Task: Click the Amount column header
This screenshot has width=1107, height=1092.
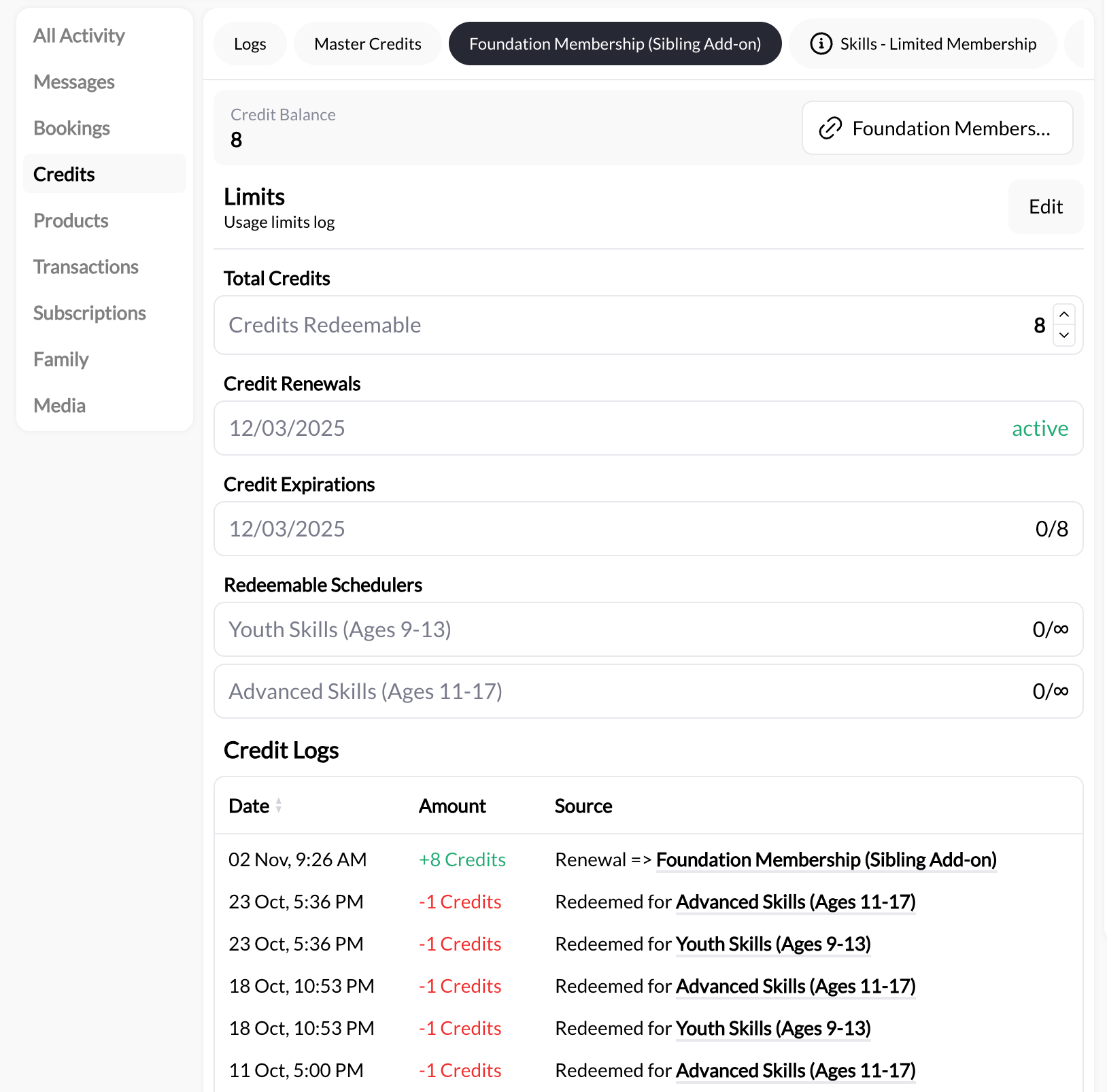Action: tap(452, 806)
